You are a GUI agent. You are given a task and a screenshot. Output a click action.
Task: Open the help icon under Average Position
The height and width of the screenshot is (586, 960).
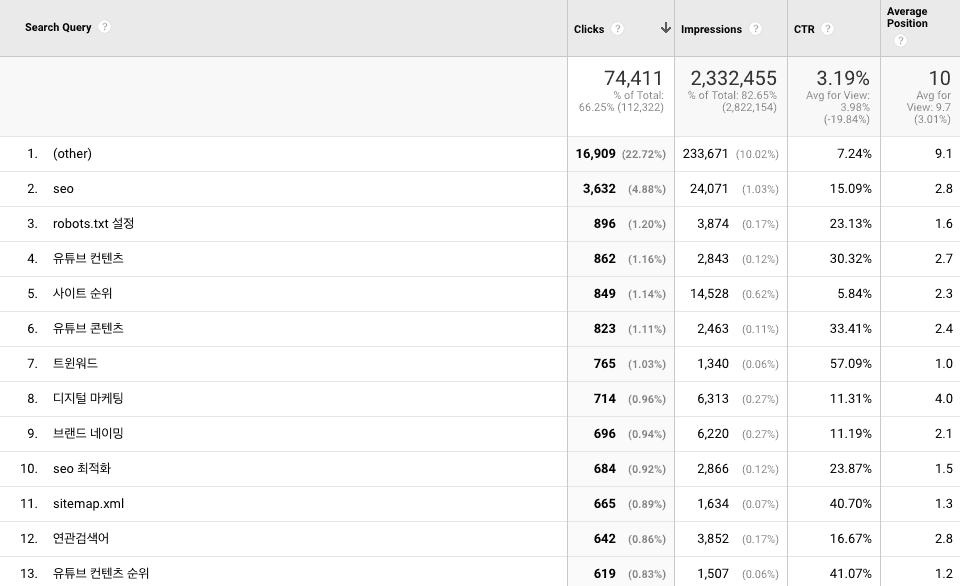[x=900, y=41]
